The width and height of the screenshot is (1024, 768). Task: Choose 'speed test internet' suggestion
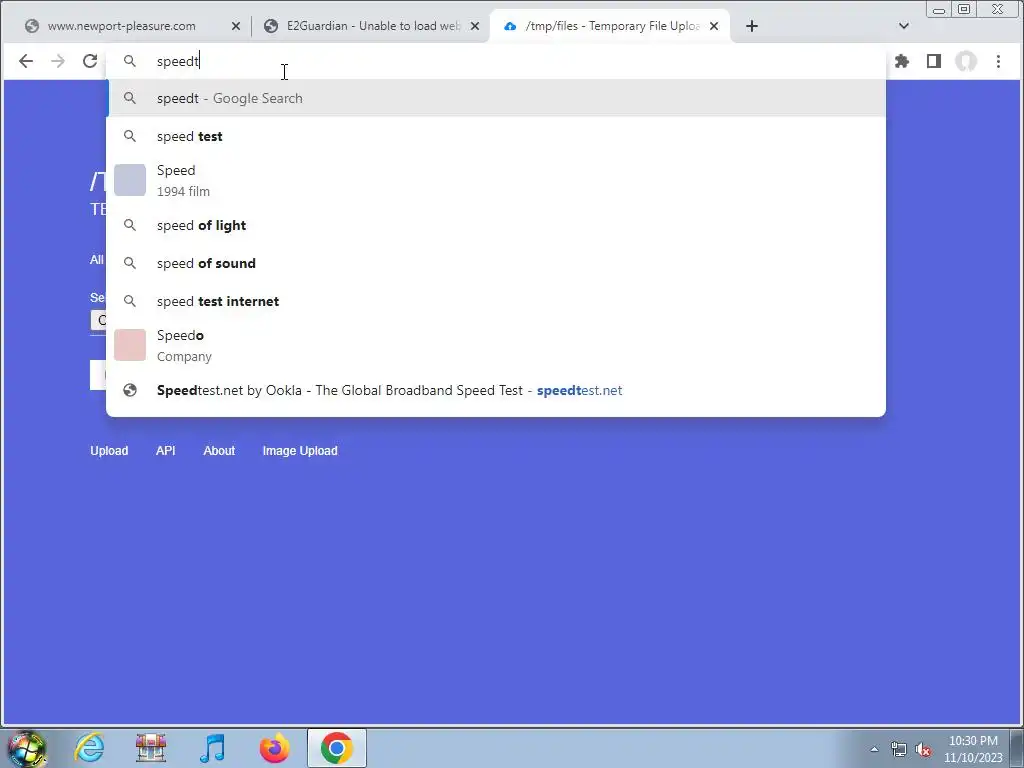point(496,301)
